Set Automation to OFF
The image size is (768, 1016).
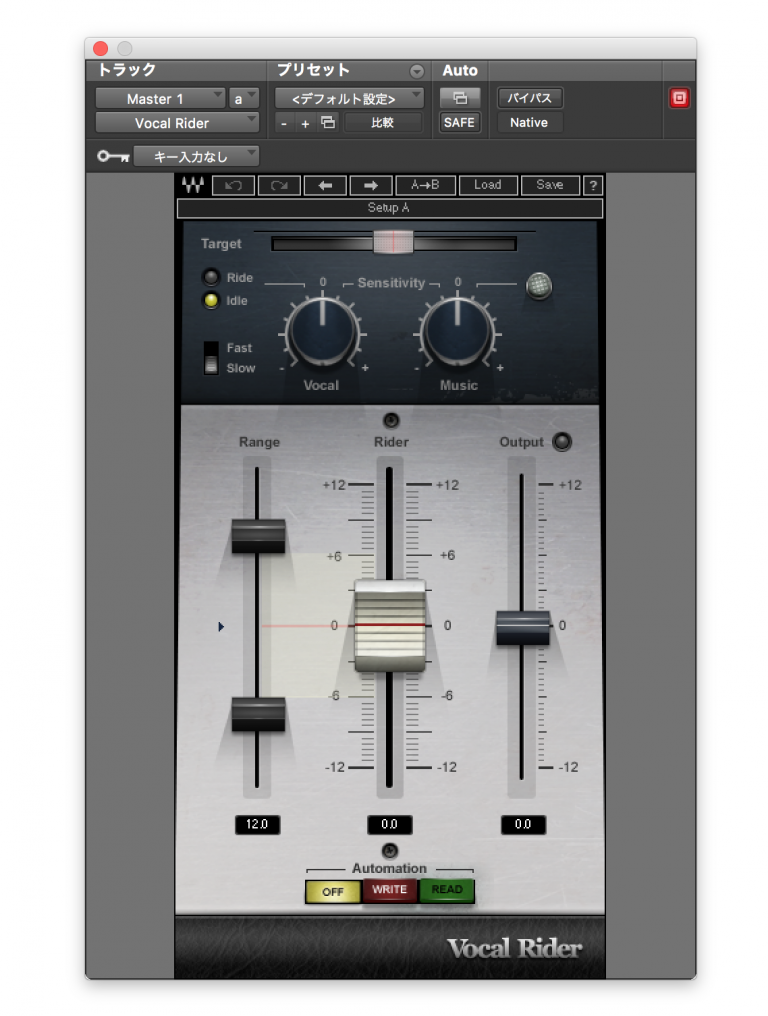tap(332, 892)
